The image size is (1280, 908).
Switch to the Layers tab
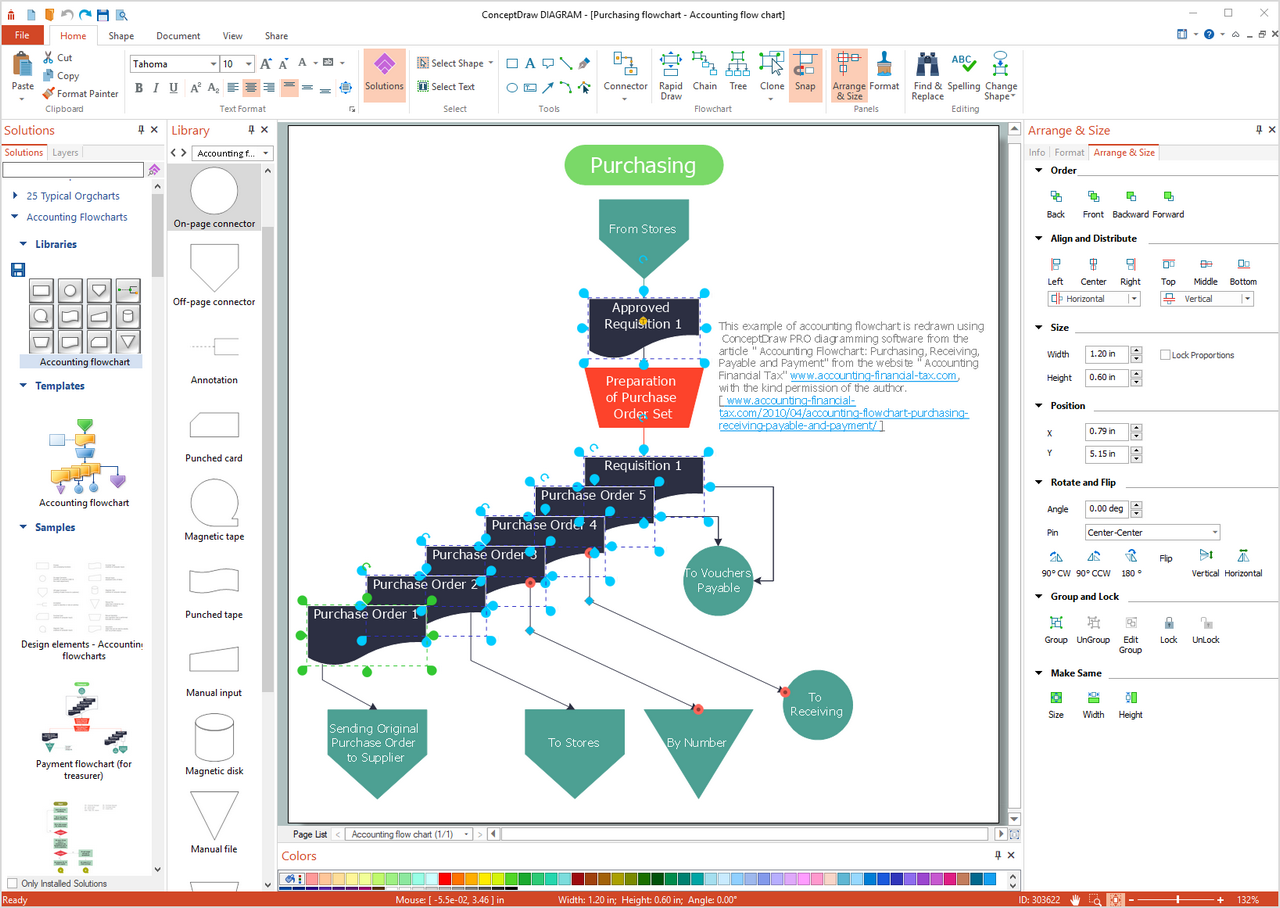(65, 153)
